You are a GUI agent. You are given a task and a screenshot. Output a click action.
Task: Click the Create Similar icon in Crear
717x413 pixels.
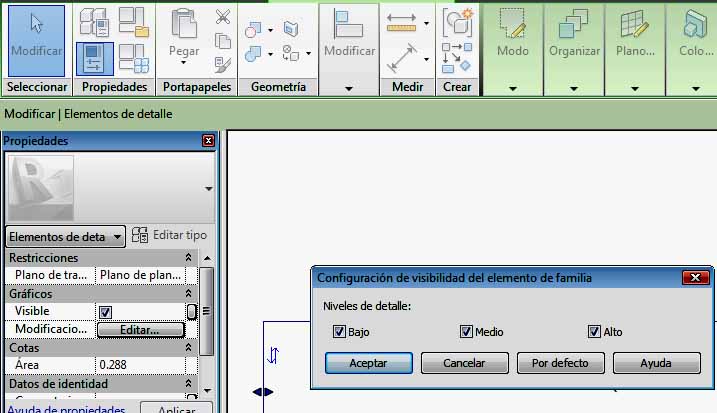456,58
